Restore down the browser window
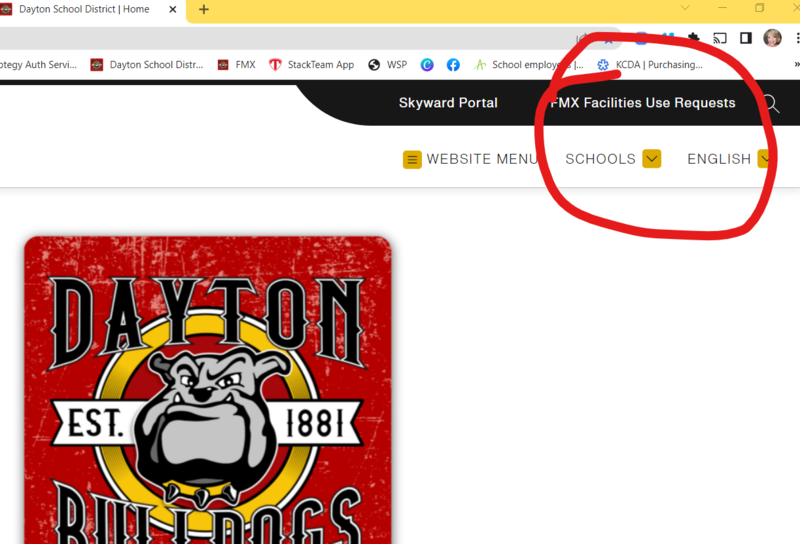 pyautogui.click(x=760, y=8)
